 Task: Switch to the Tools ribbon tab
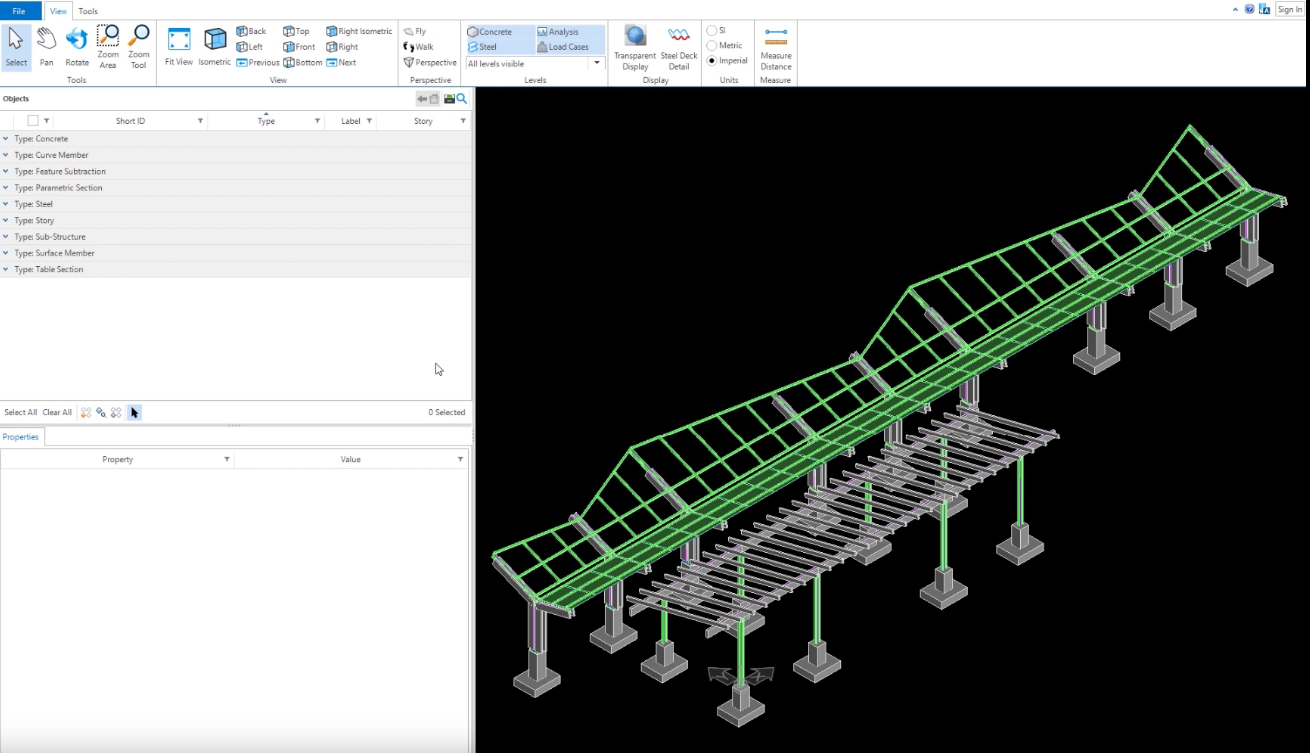pyautogui.click(x=88, y=11)
